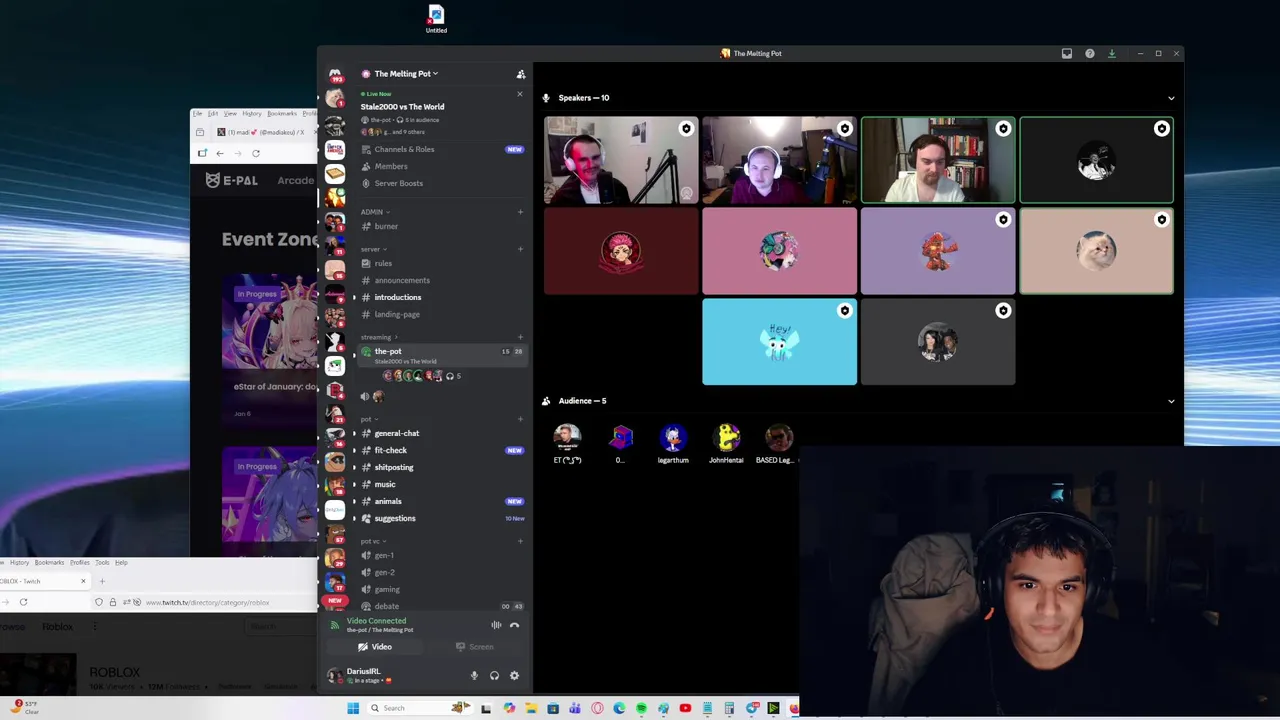Reload page in the Twitch browser window
Screen dimensions: 1280x720
pos(23,602)
